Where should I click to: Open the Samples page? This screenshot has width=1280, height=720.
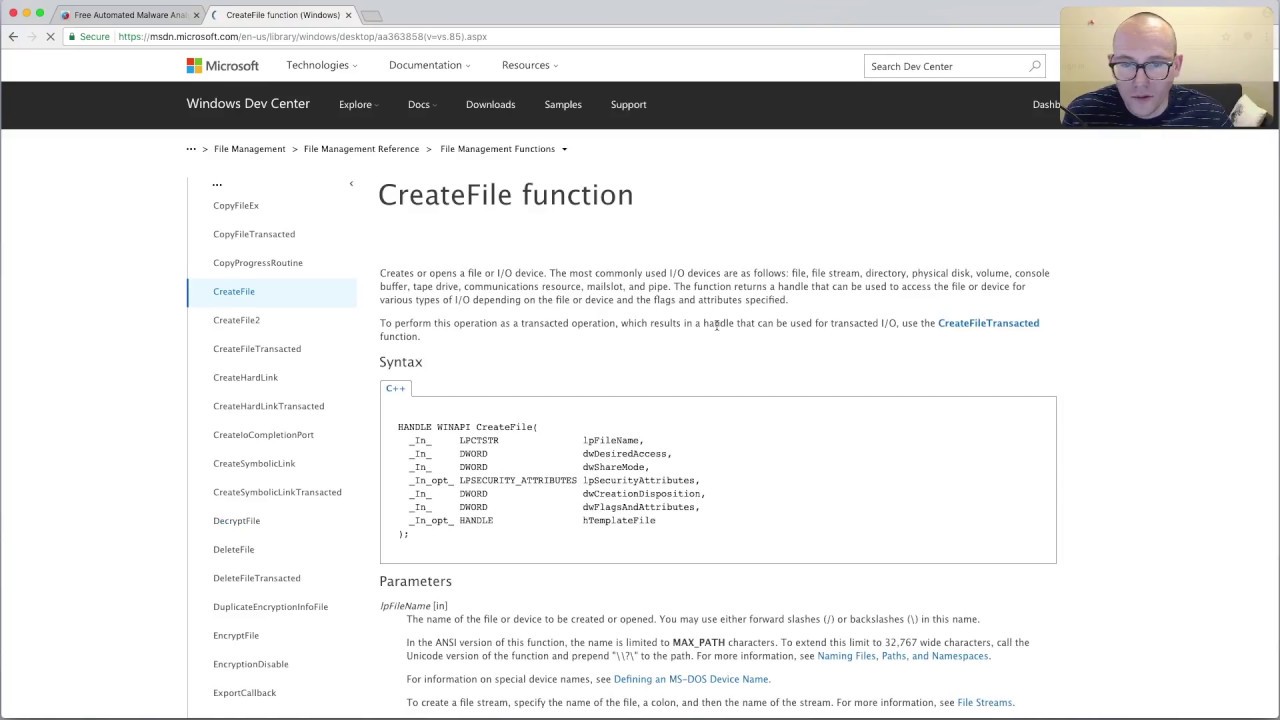coord(563,105)
